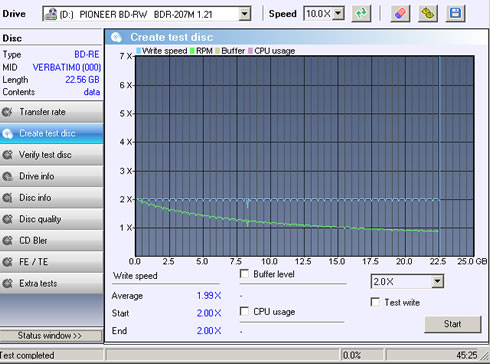
Task: Go to Disc quality test
Action: tap(51, 219)
